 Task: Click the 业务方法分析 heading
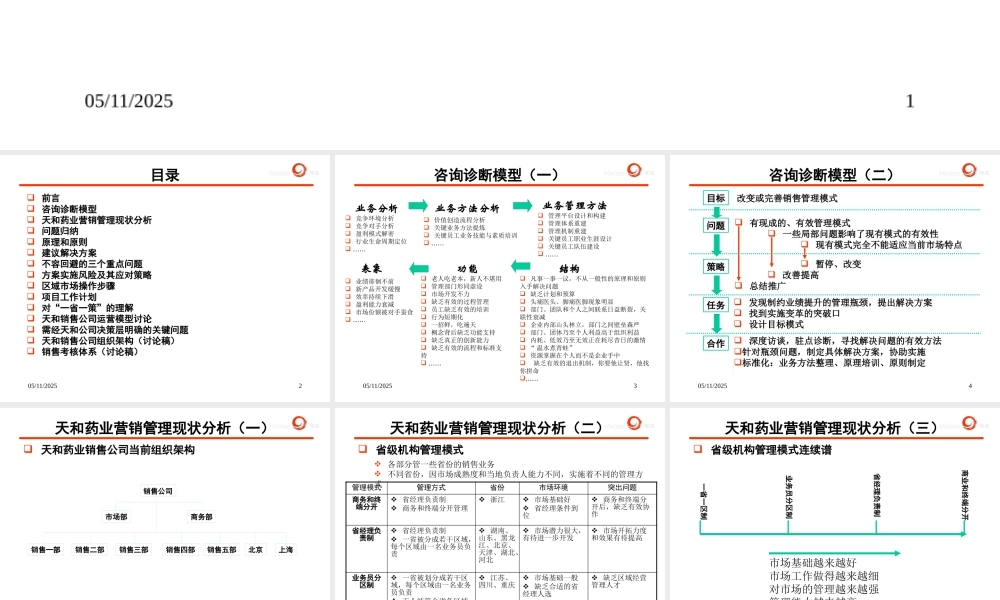coord(467,209)
